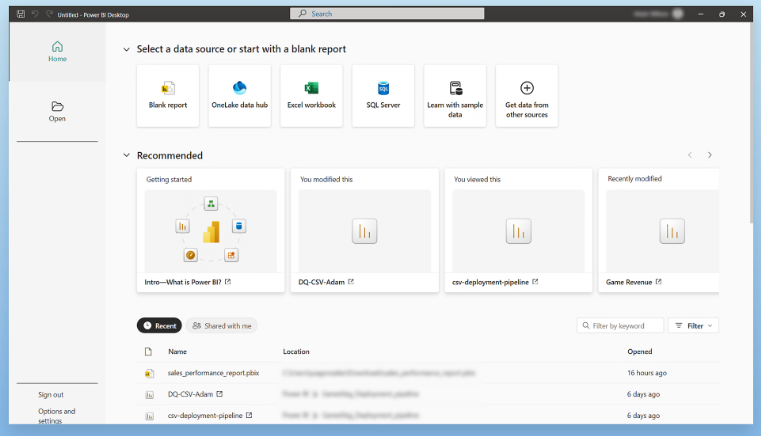
Task: Sort by the Name column header
Action: pyautogui.click(x=177, y=352)
